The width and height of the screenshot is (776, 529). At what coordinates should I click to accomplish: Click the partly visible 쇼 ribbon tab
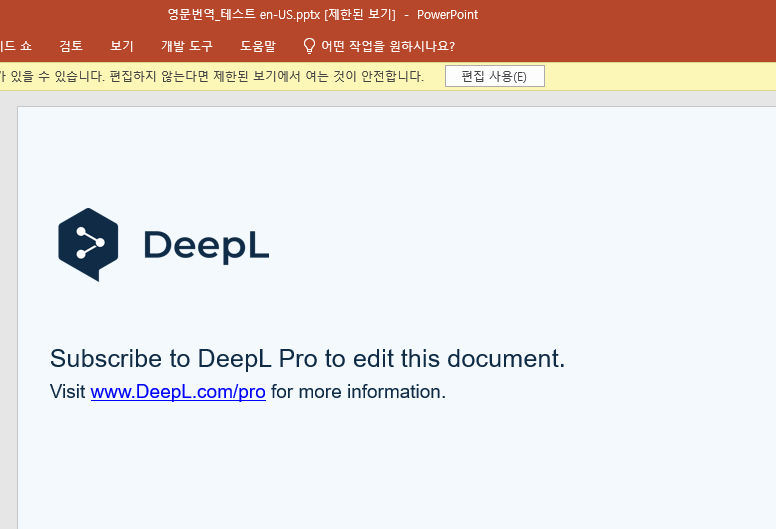coord(16,46)
